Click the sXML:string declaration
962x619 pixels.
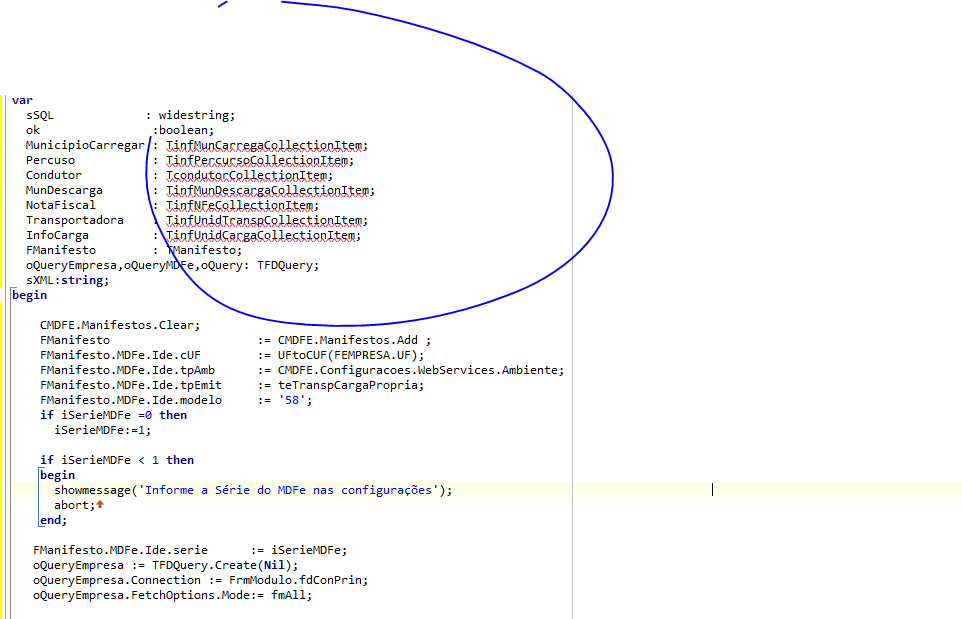coord(67,280)
